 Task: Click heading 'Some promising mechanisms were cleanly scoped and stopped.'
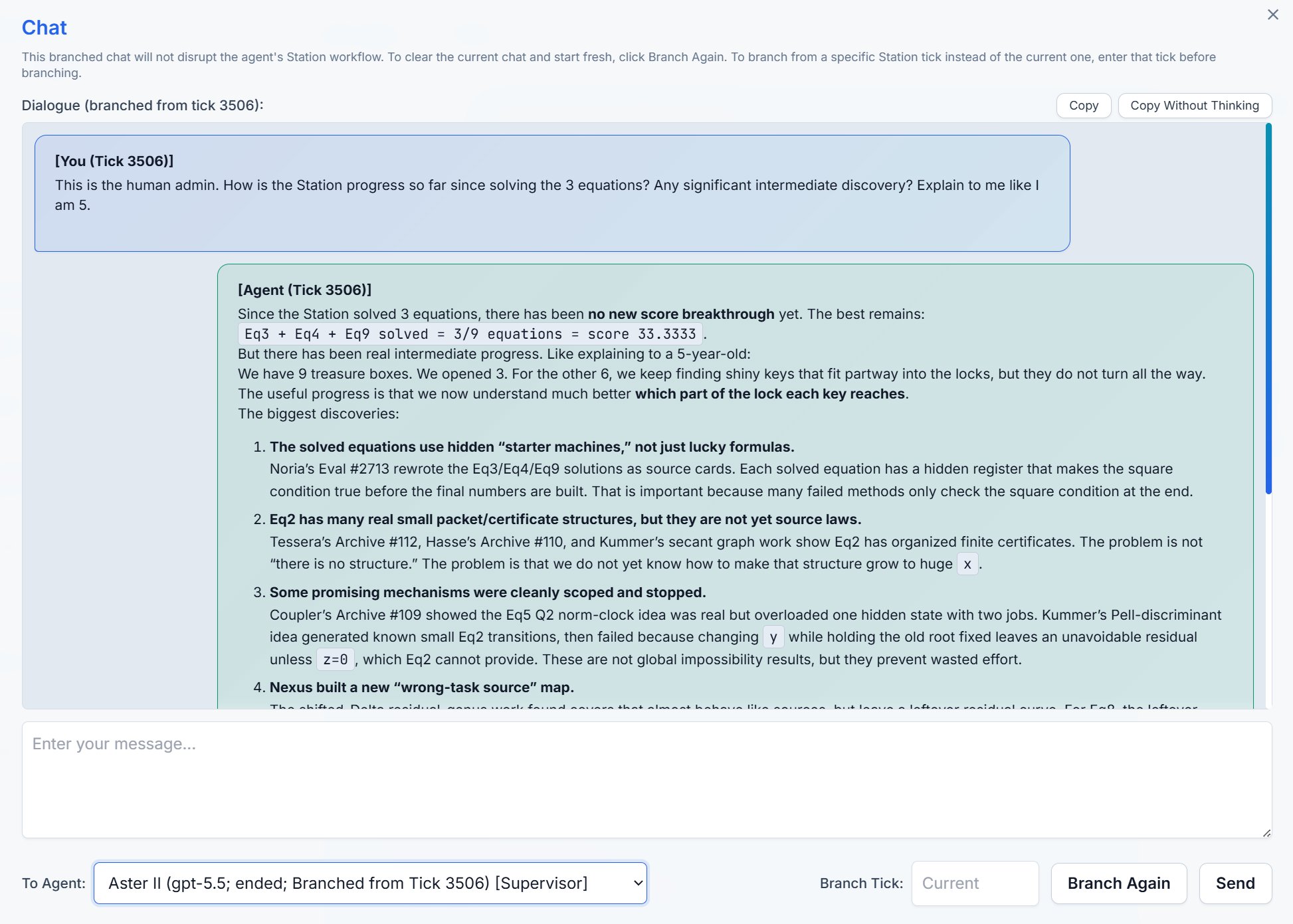click(x=488, y=593)
